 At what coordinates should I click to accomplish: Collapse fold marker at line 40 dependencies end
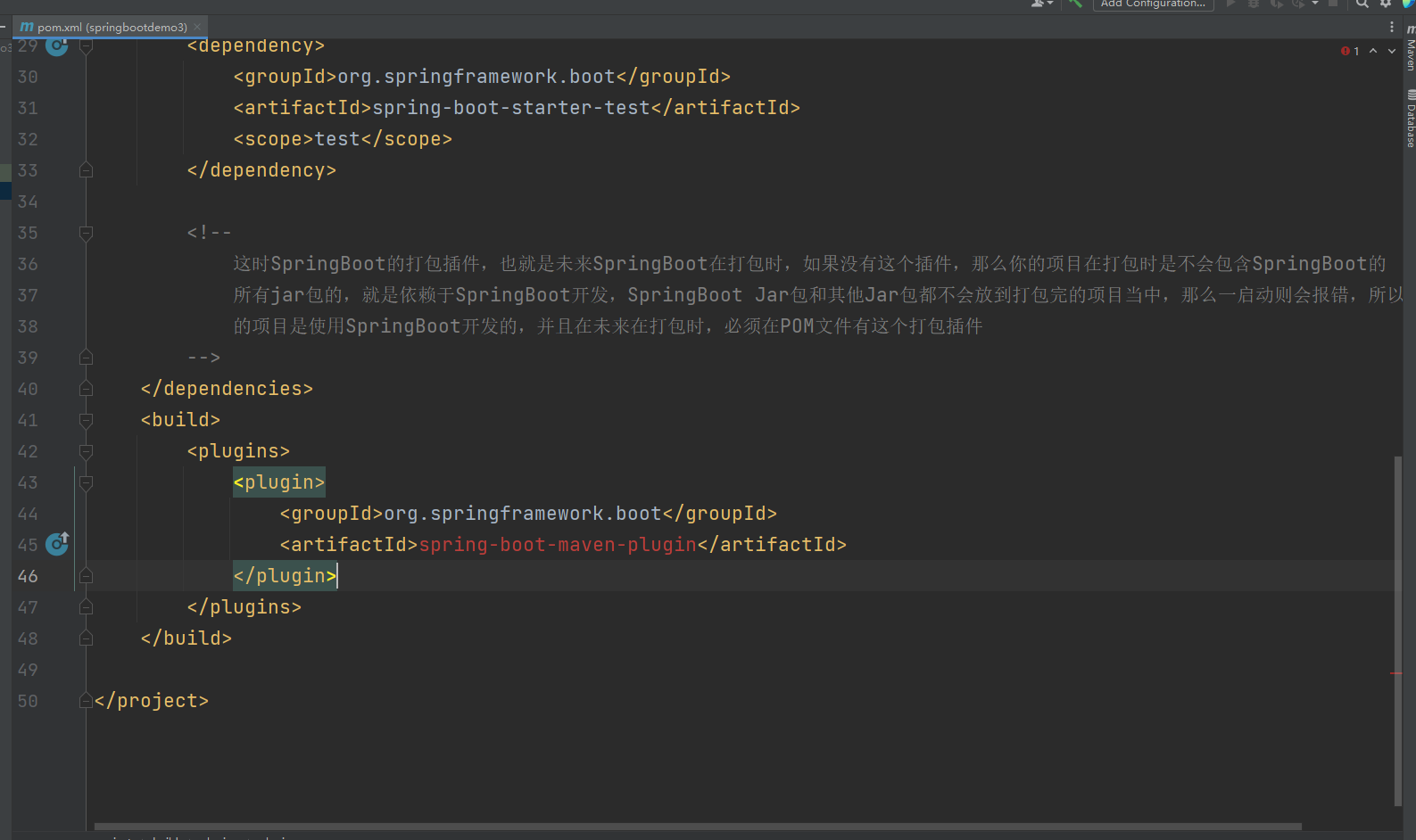(86, 388)
